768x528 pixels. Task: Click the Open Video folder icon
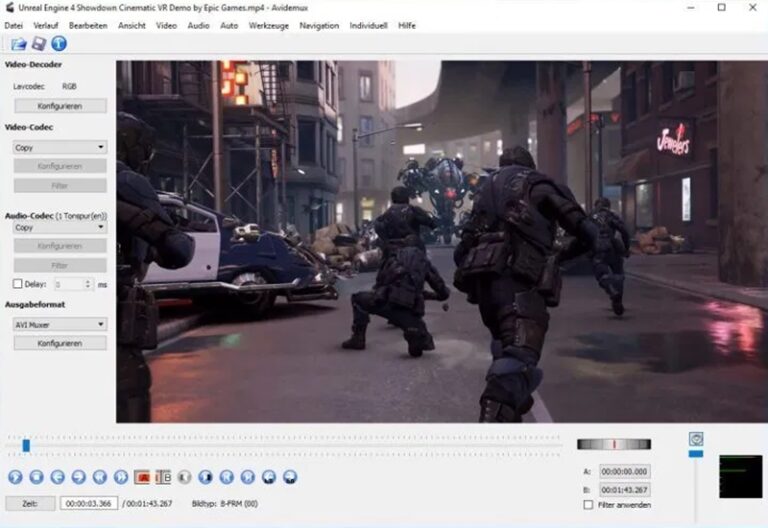18,43
